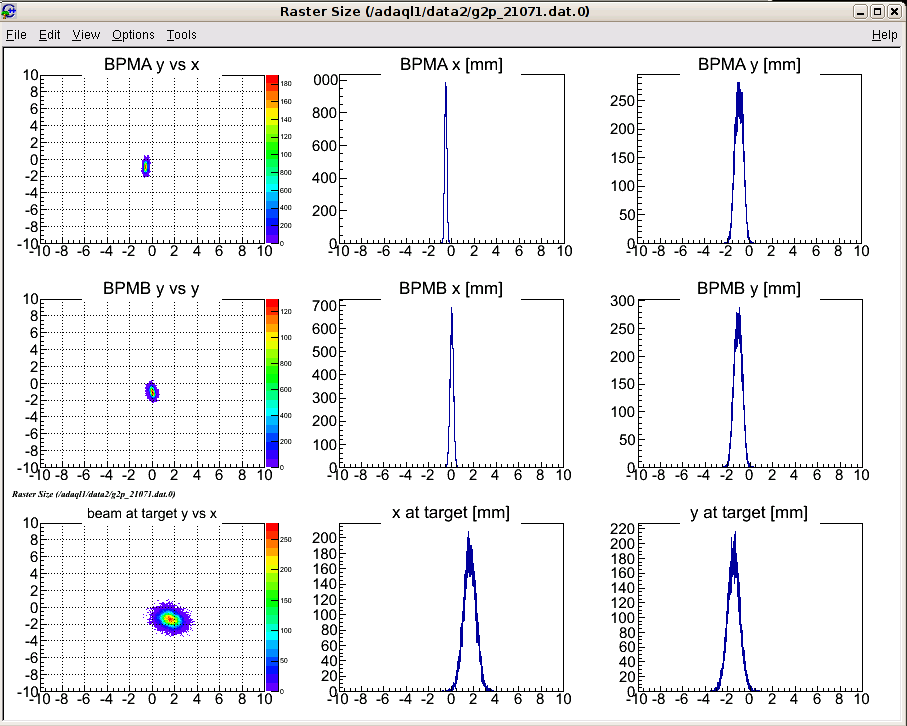
Task: Select the 'BPMB x [mm]' plot title
Action: pyautogui.click(x=451, y=288)
